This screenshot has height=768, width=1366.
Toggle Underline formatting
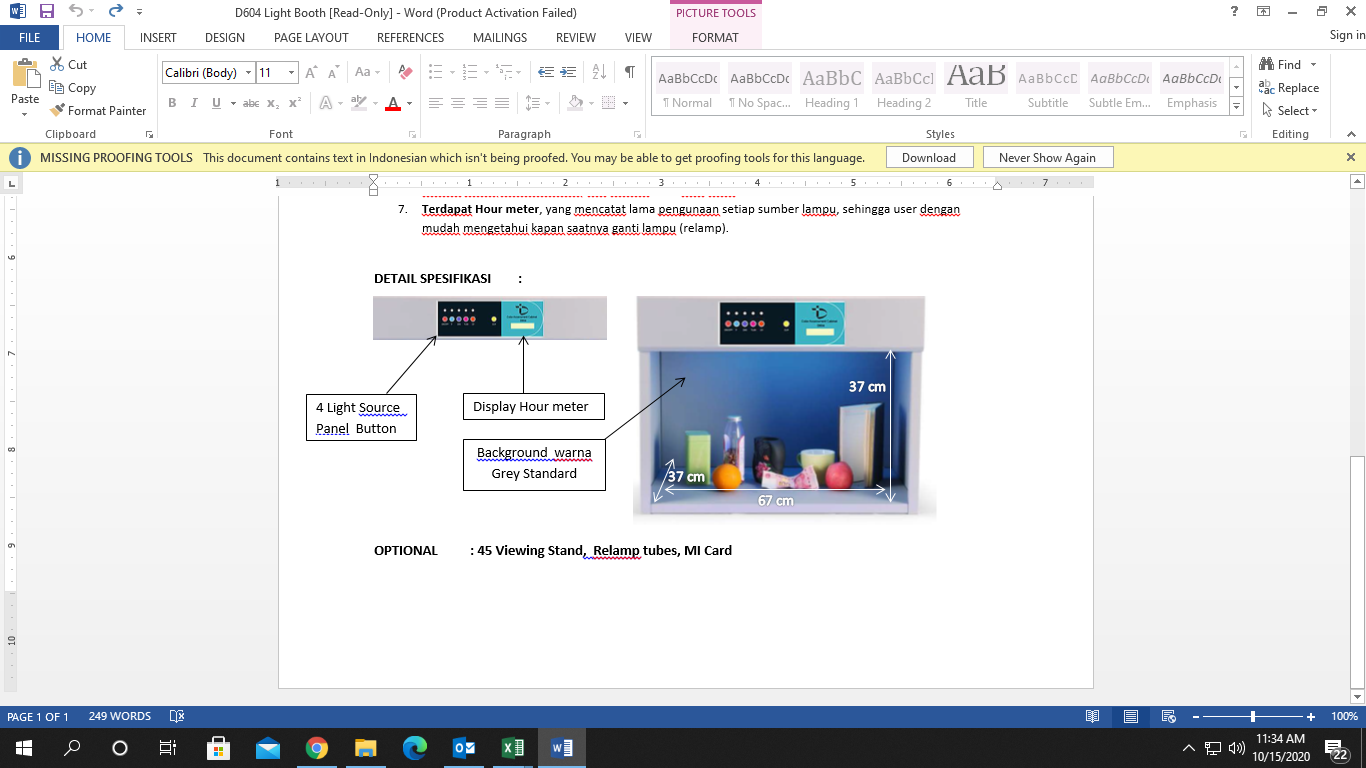point(217,103)
